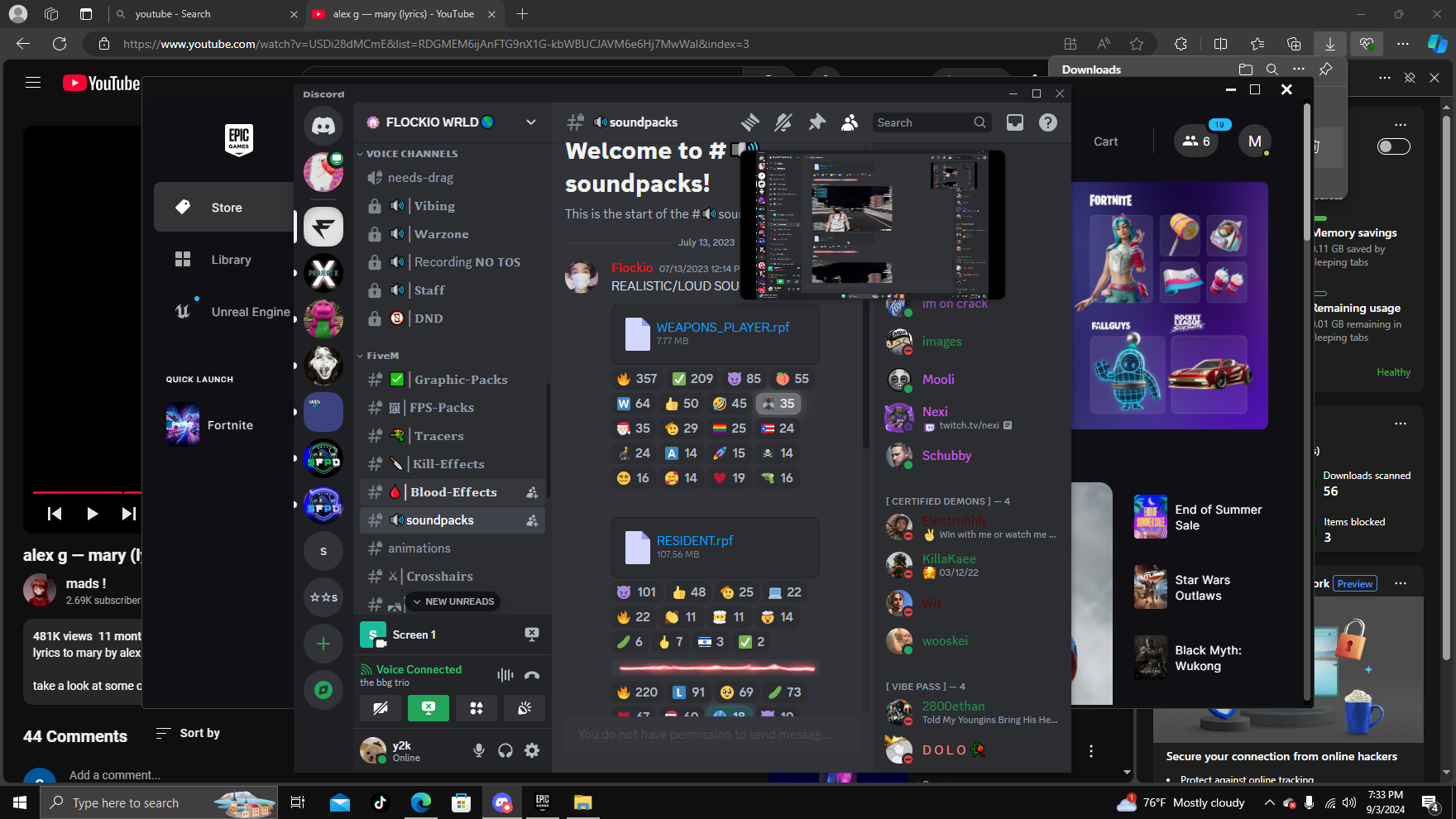The height and width of the screenshot is (819, 1456).
Task: Open Discord inbox icon
Action: coord(1015,122)
